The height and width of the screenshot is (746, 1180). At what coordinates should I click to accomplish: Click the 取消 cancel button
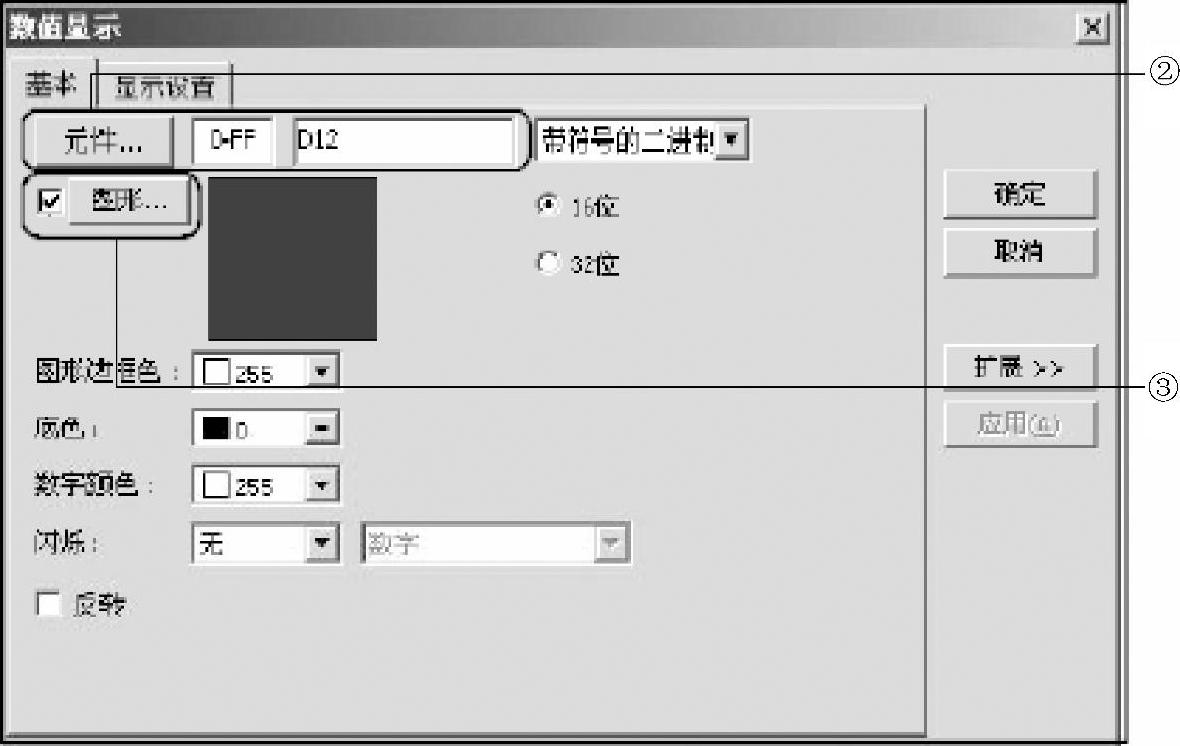pyautogui.click(x=1020, y=251)
